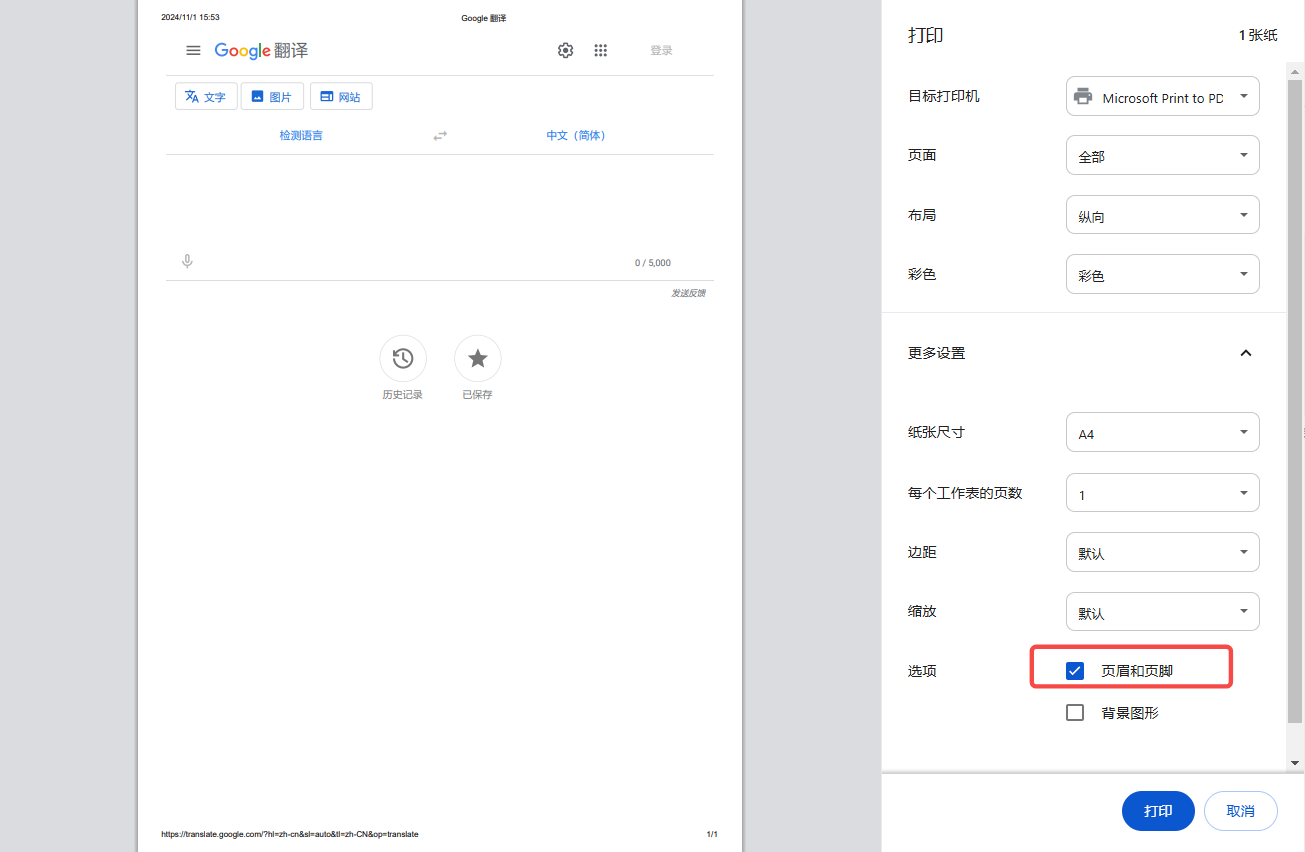Open the 页面 pages dropdown showing 全部
The height and width of the screenshot is (852, 1305).
pyautogui.click(x=1163, y=155)
